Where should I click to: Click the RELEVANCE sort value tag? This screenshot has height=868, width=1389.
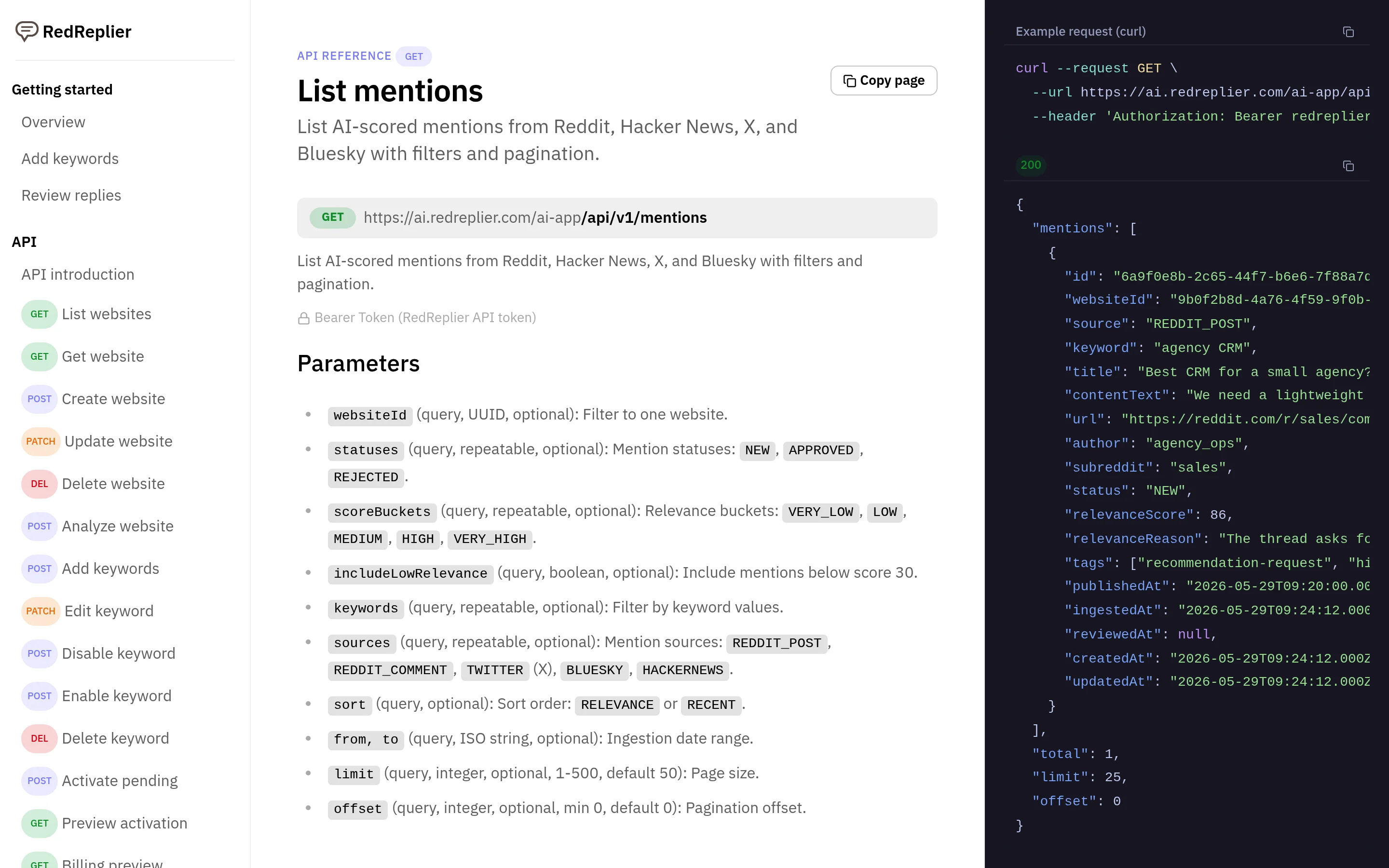(x=617, y=705)
